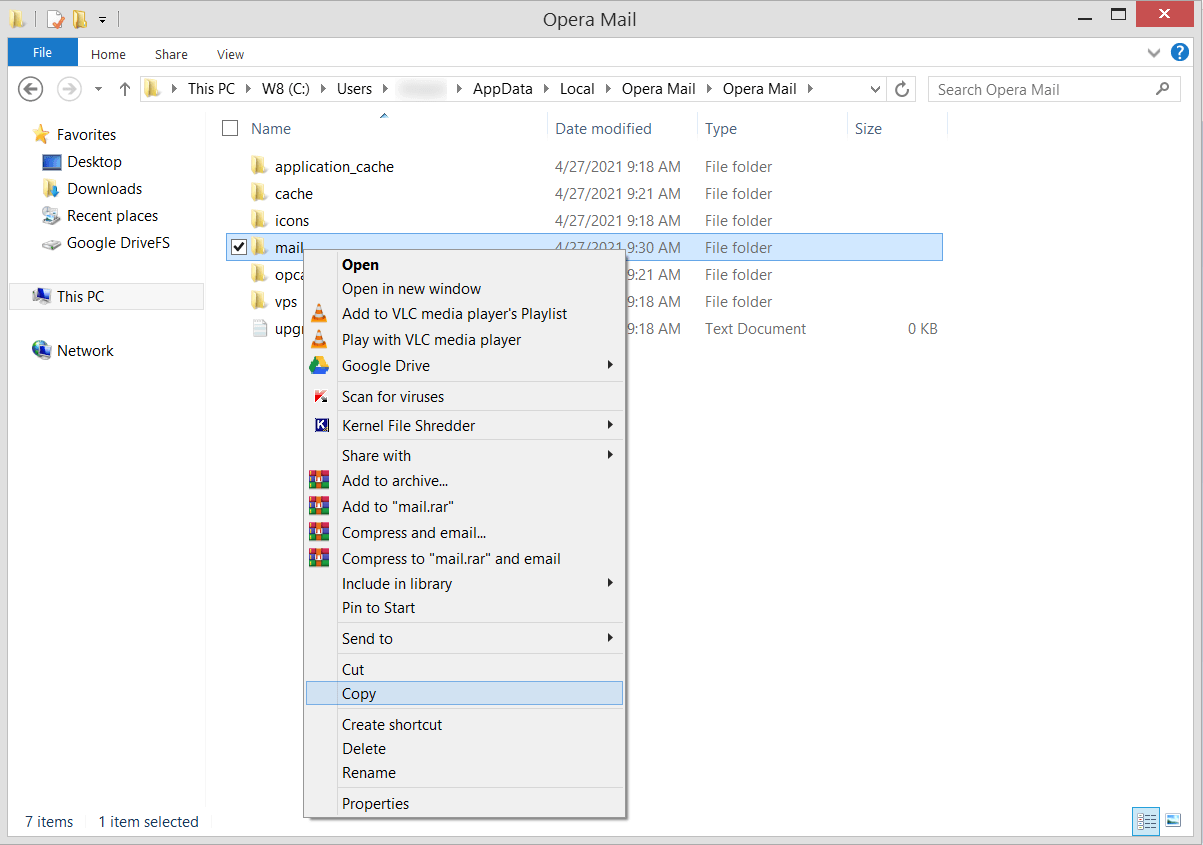
Task: Click the WinRAR icon beside Add to archive
Action: [x=319, y=481]
